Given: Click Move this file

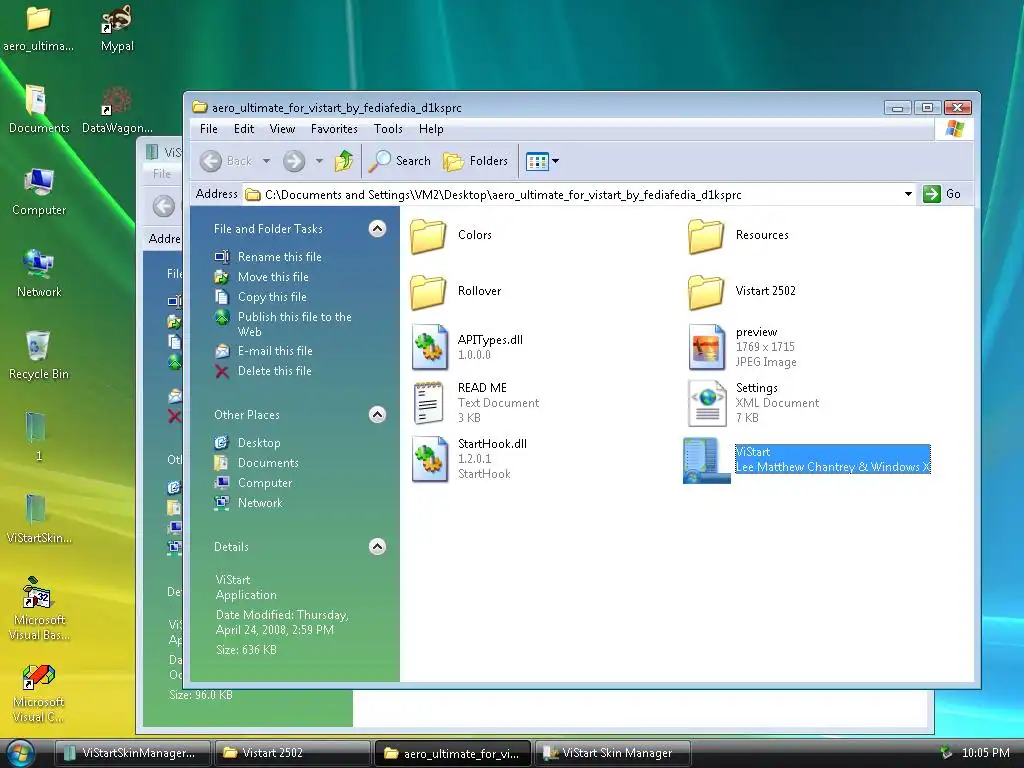Looking at the screenshot, I should tap(273, 277).
